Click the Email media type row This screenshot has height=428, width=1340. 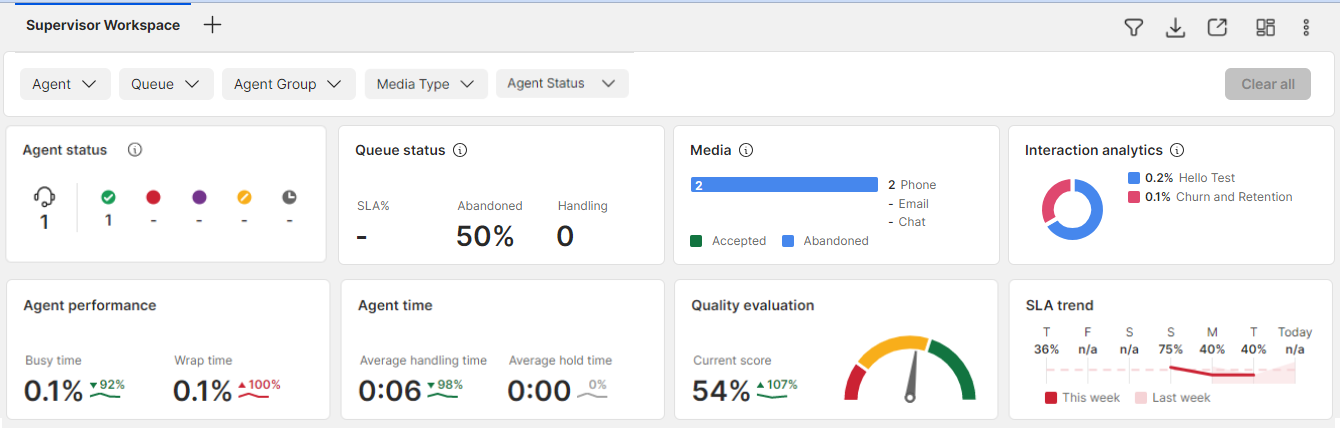[x=908, y=204]
